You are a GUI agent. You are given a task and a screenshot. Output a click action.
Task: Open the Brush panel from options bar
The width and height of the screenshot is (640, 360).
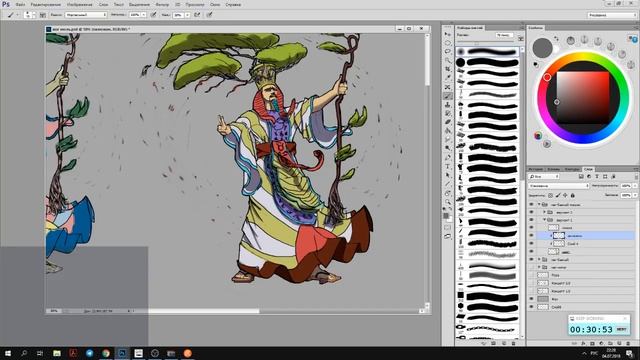(x=43, y=15)
